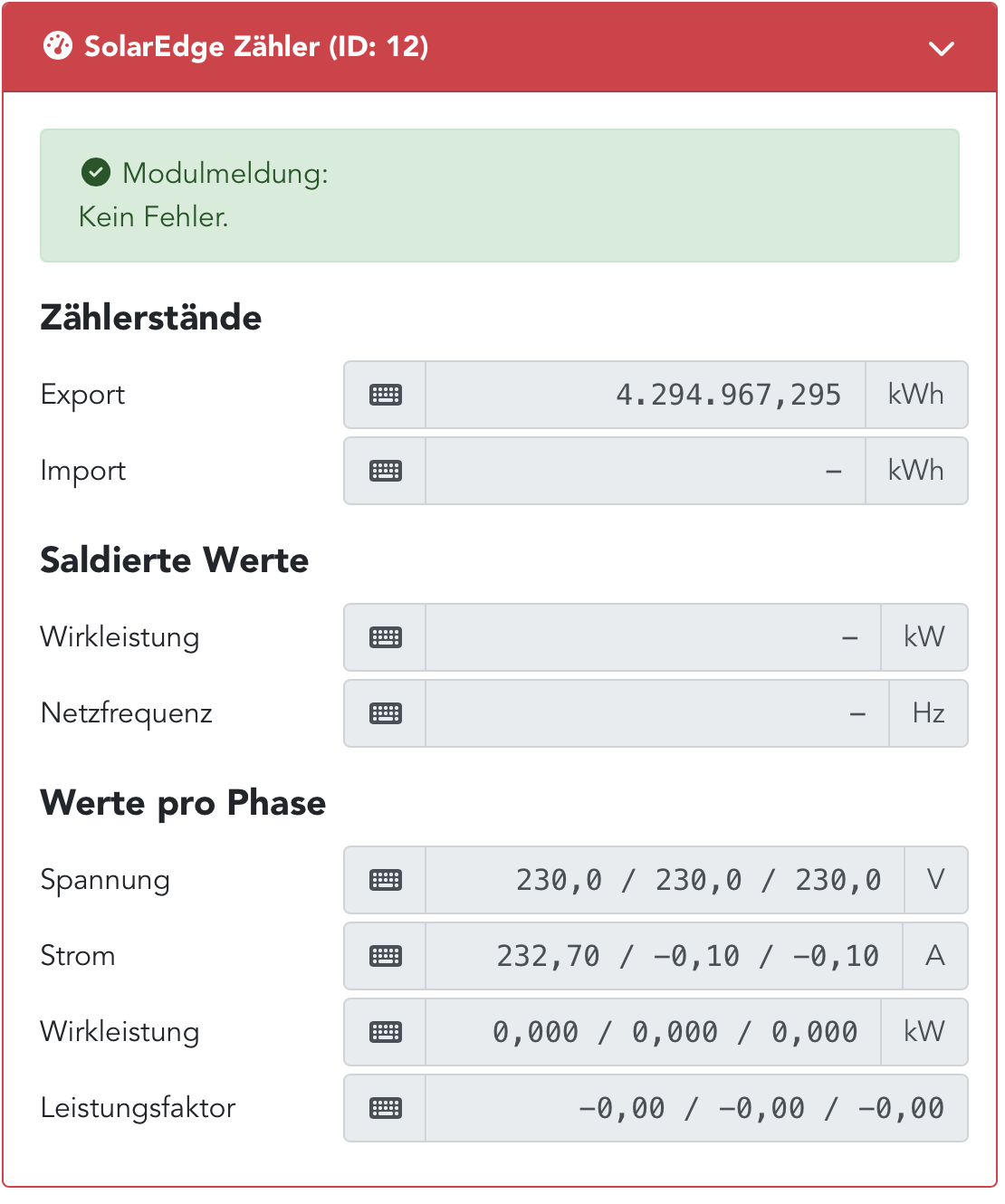Click the gauge icon in card header
1005x1204 pixels.
coord(58,46)
